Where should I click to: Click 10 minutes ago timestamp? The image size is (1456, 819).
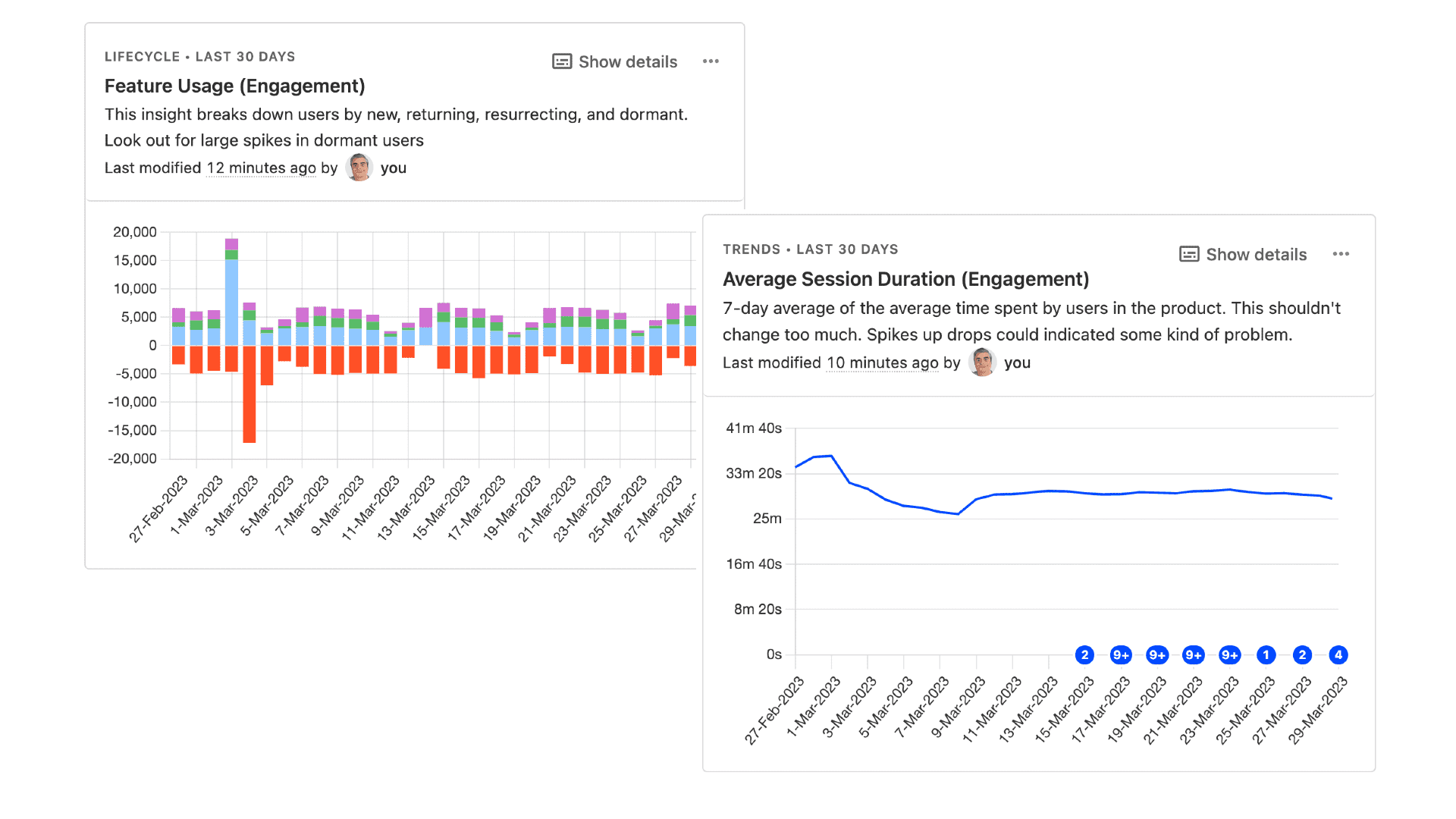point(882,363)
